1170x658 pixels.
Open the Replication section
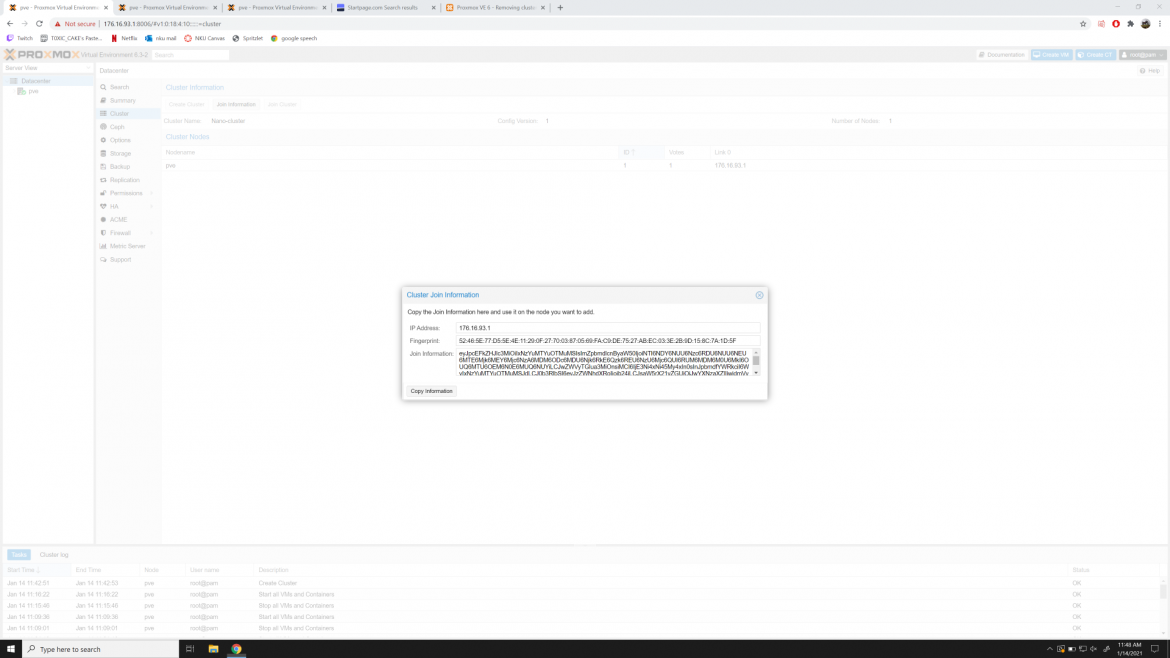(x=125, y=180)
